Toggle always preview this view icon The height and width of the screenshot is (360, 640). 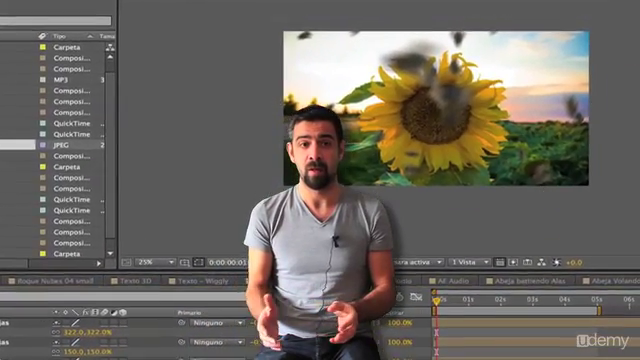pyautogui.click(x=126, y=262)
